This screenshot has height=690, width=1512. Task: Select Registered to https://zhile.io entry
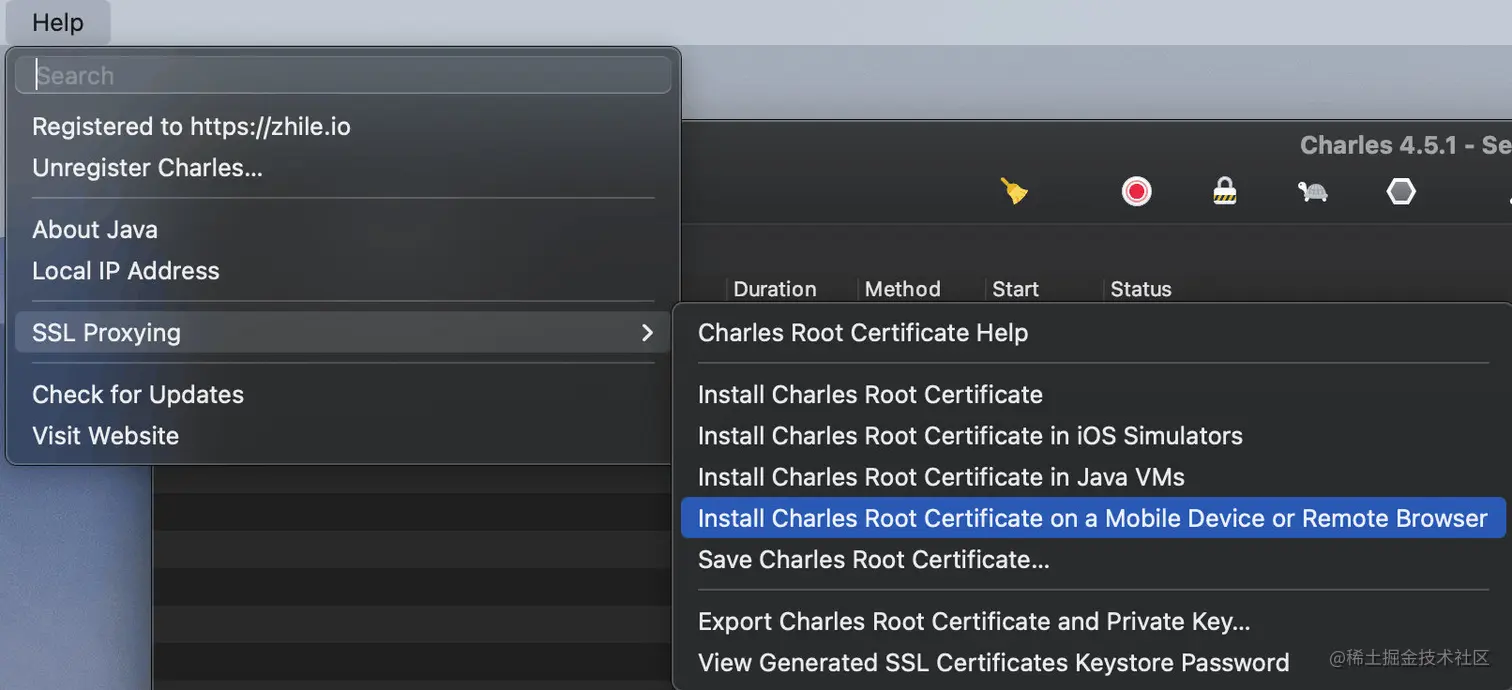point(191,127)
